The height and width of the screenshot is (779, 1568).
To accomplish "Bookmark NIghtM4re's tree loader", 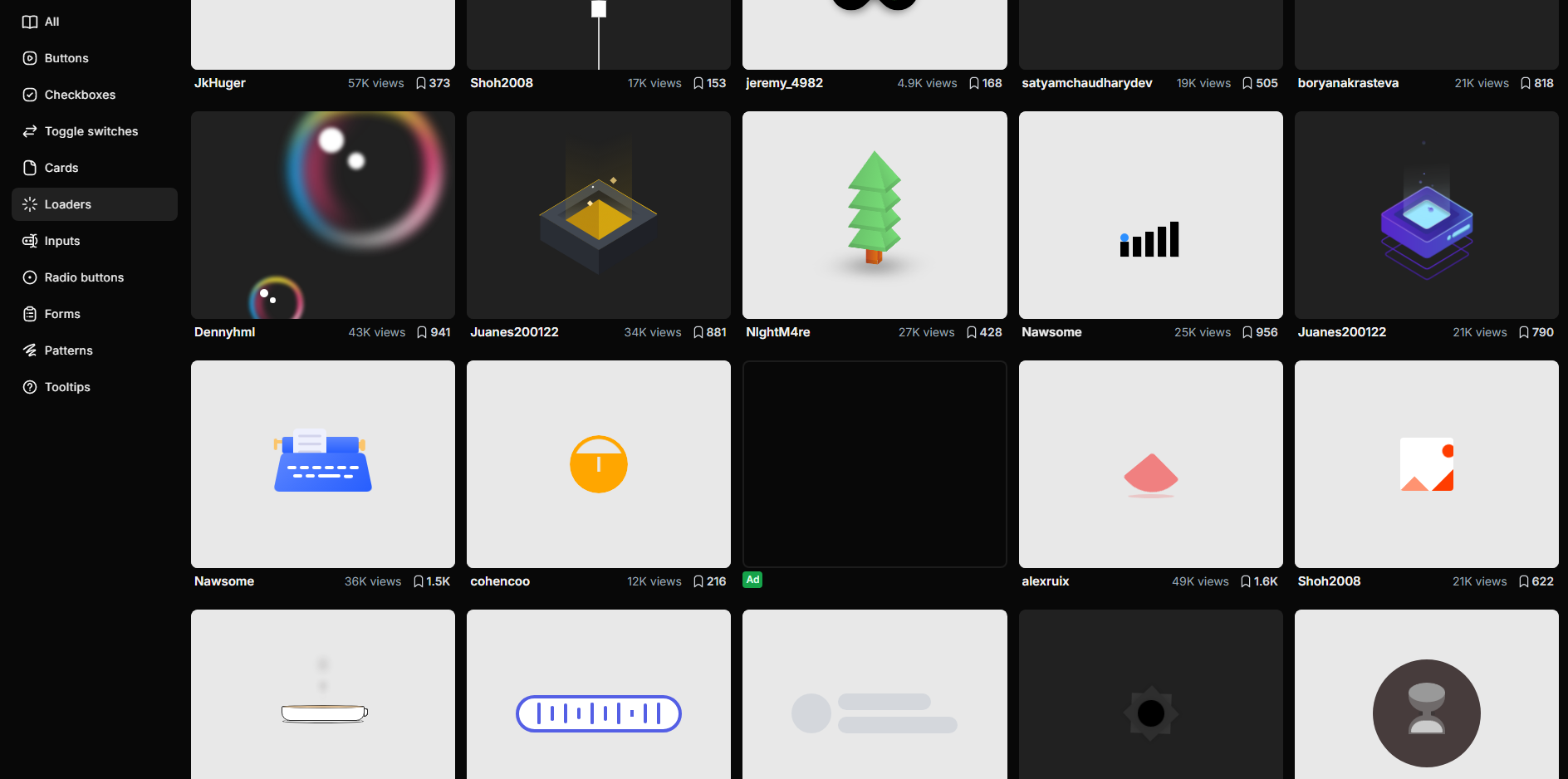I will [x=971, y=332].
